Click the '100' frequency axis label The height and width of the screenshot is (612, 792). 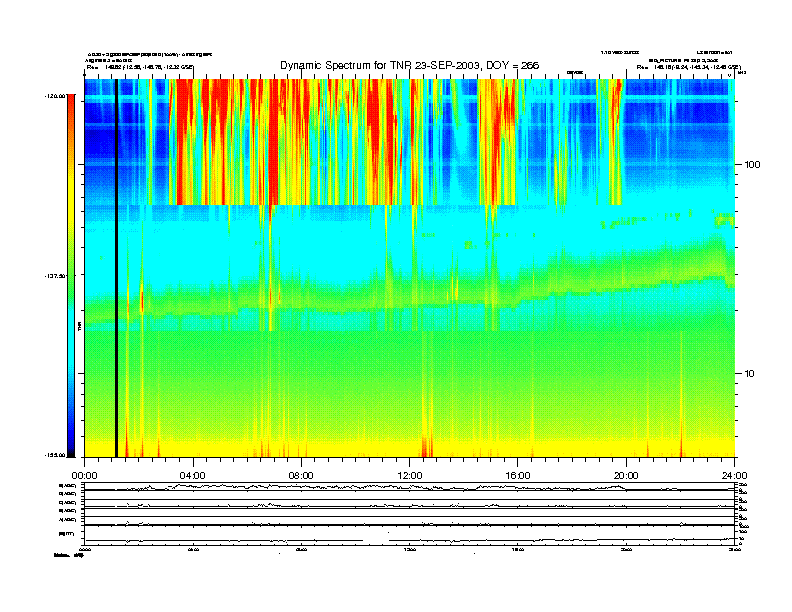point(752,165)
